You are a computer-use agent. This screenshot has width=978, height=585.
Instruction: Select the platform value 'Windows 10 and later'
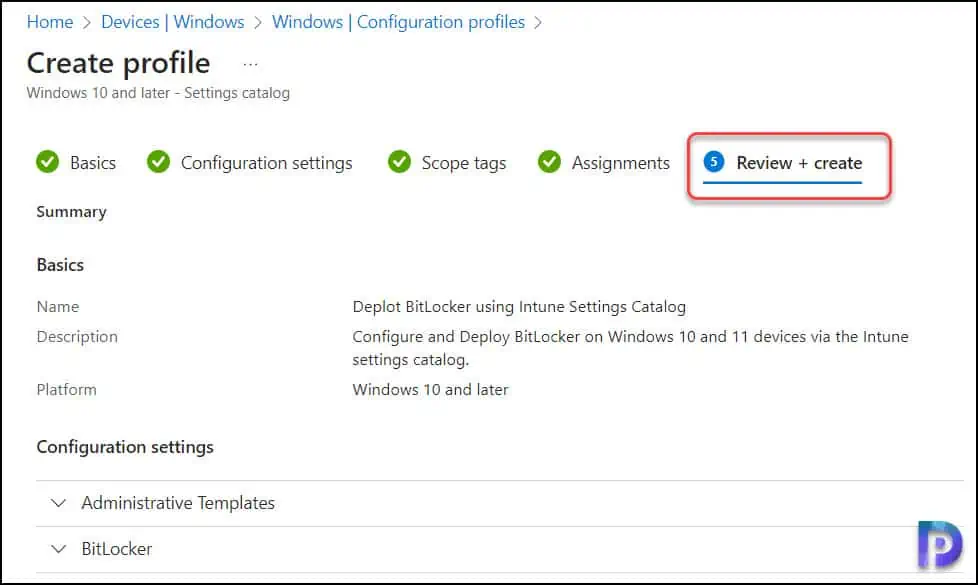[x=430, y=390]
